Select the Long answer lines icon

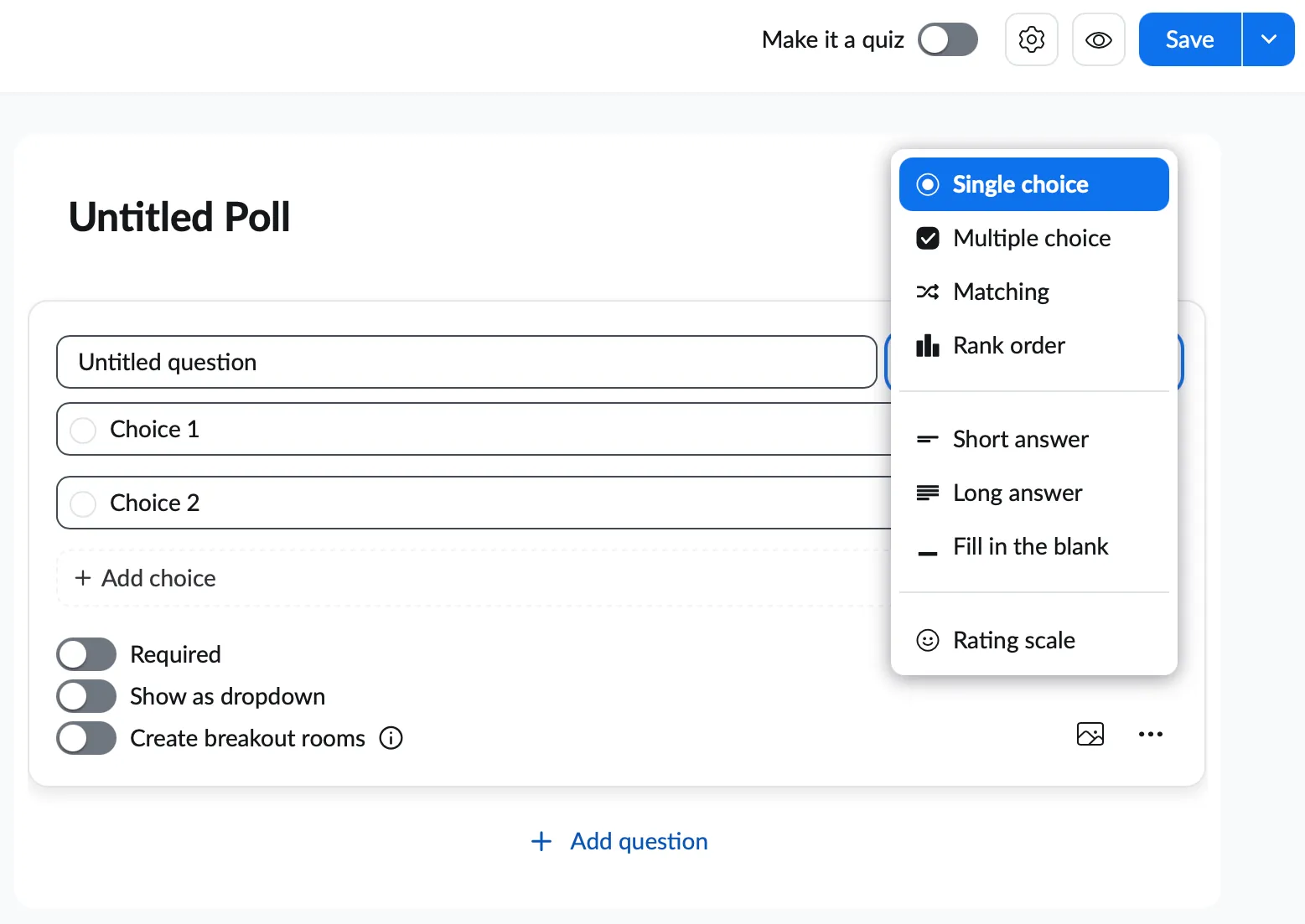coord(928,493)
